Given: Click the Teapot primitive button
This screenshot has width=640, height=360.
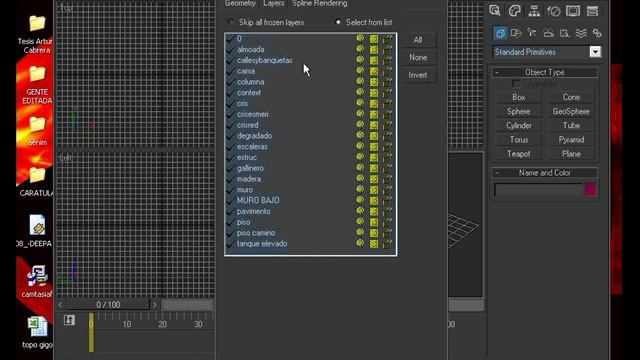Looking at the screenshot, I should (518, 154).
